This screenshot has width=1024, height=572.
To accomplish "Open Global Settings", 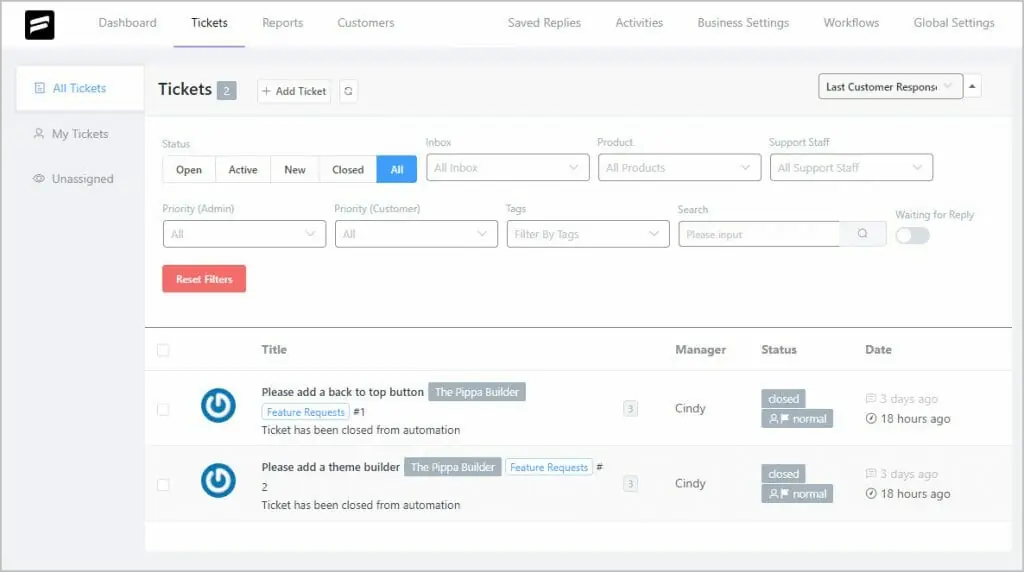I will (x=953, y=22).
